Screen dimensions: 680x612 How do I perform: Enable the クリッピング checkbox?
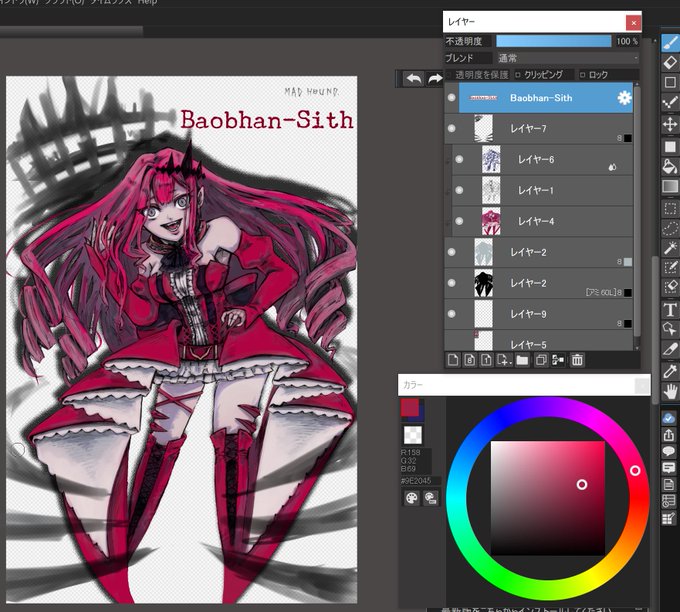[517, 75]
